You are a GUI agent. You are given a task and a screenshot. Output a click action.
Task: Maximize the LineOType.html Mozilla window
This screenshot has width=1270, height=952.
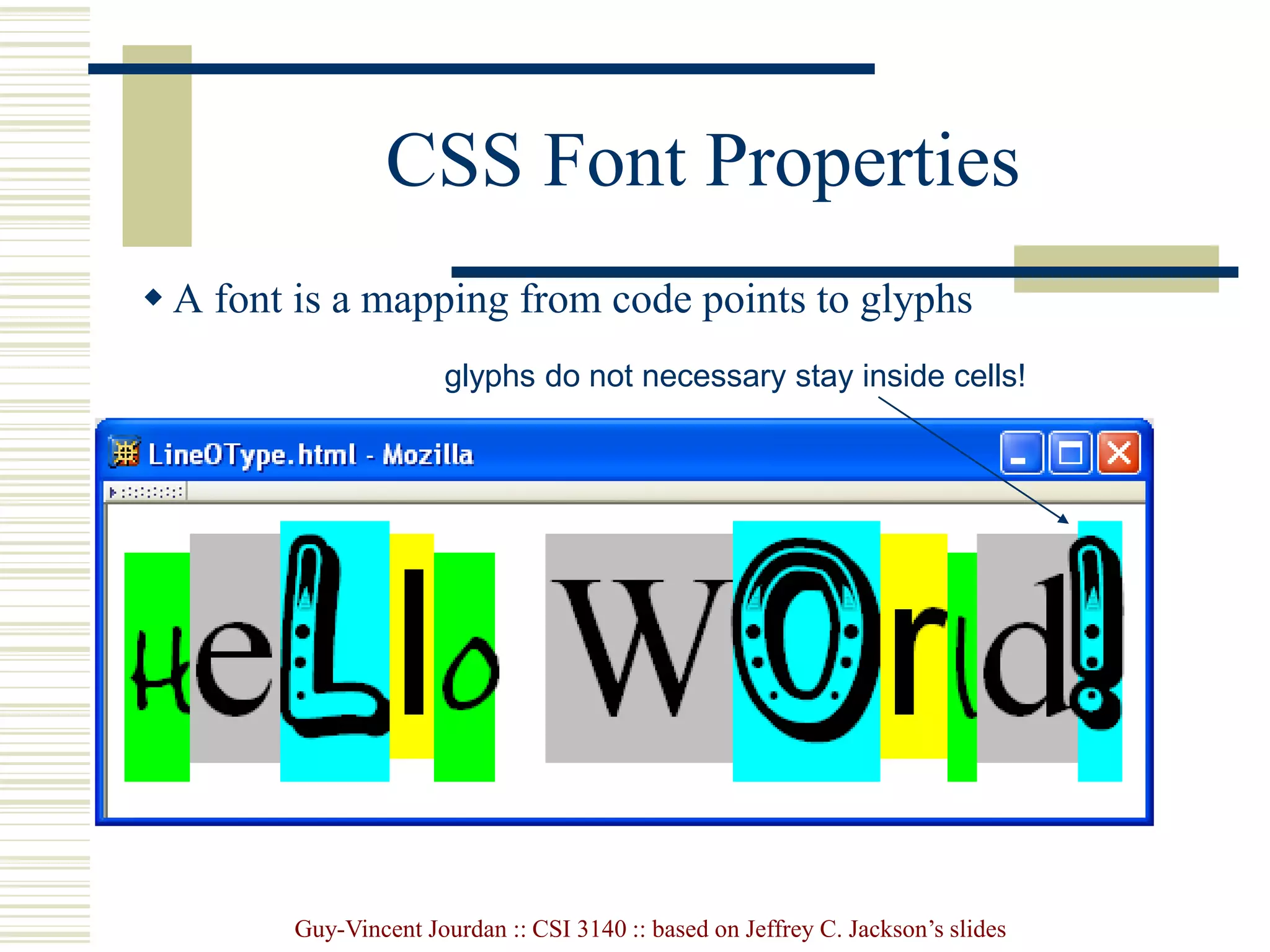coord(1070,453)
